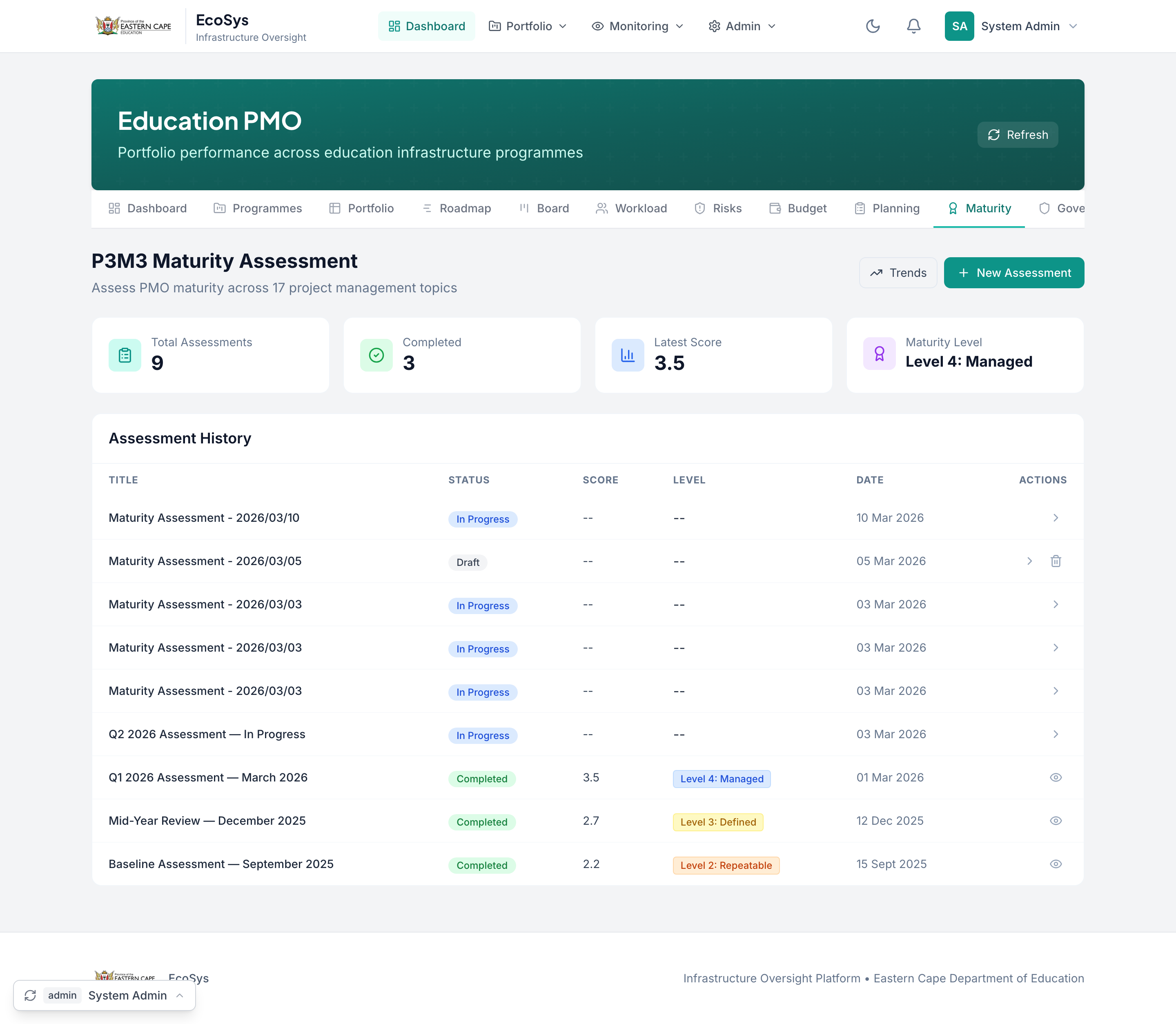1176x1024 pixels.
Task: Click the role switch icon beside admin
Action: [30, 995]
